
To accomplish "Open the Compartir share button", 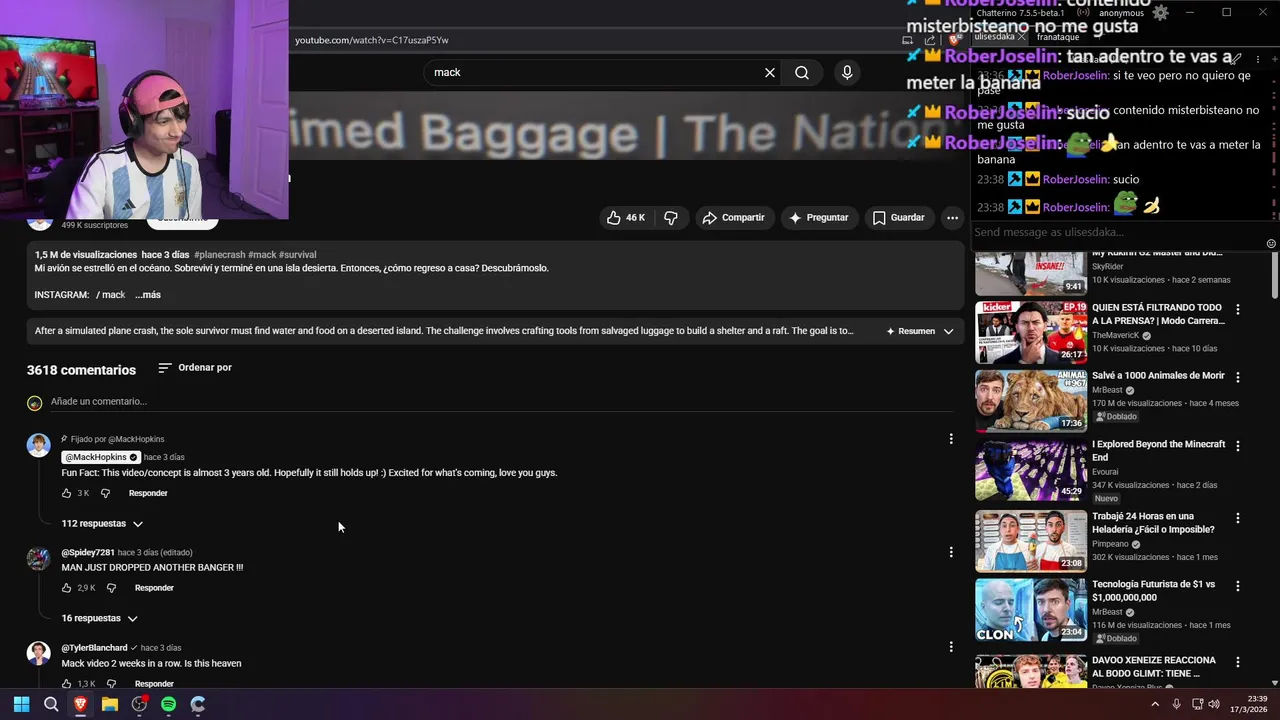I will (733, 218).
